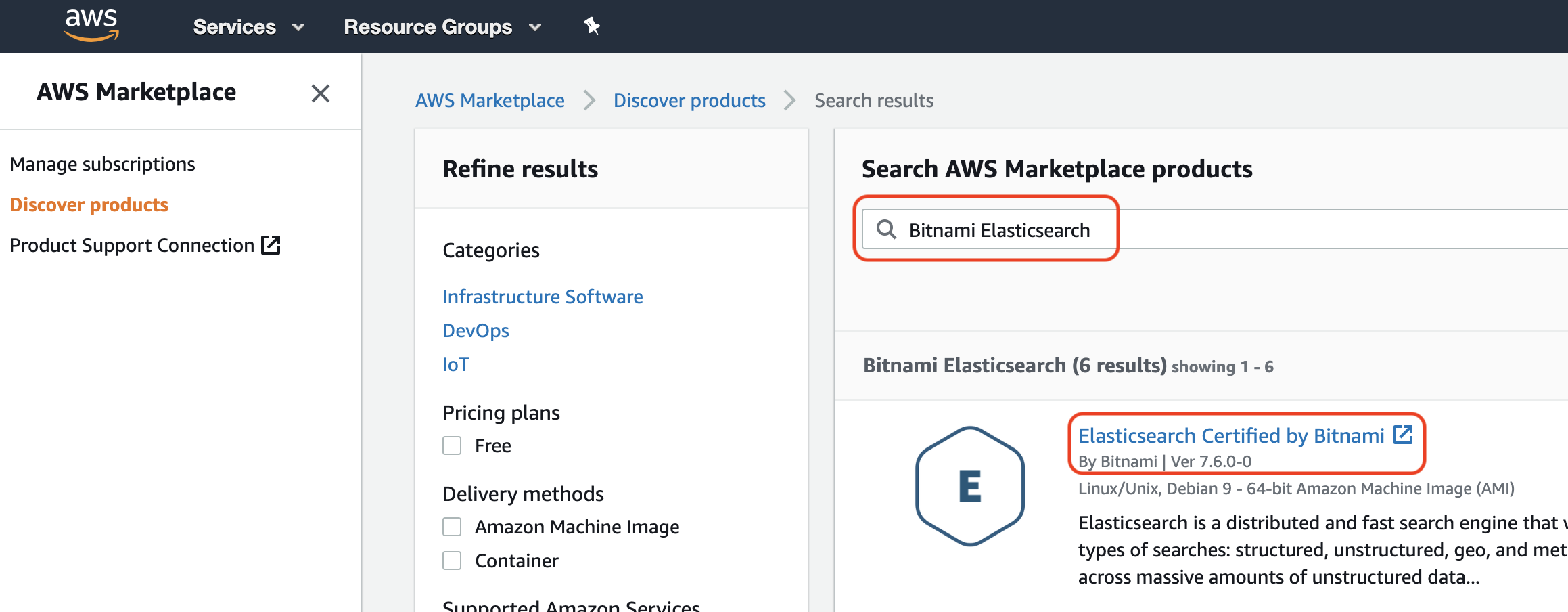
Task: Filter by DevOps category
Action: click(x=476, y=331)
